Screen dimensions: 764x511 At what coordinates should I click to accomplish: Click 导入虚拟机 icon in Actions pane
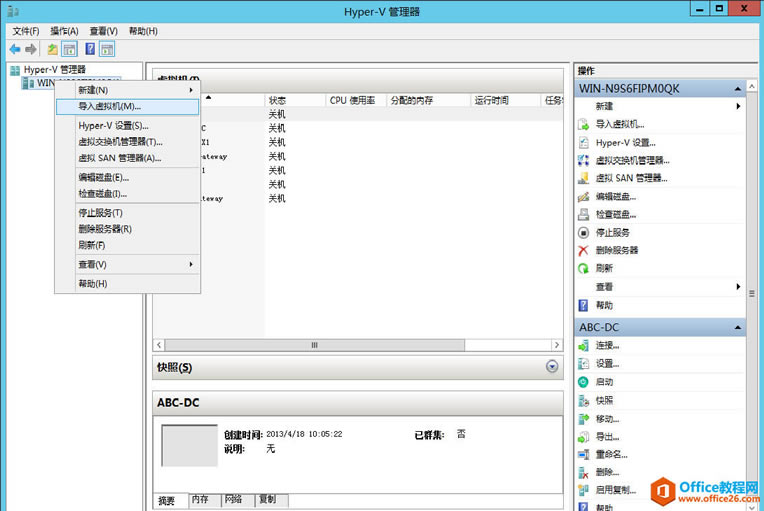[x=583, y=125]
